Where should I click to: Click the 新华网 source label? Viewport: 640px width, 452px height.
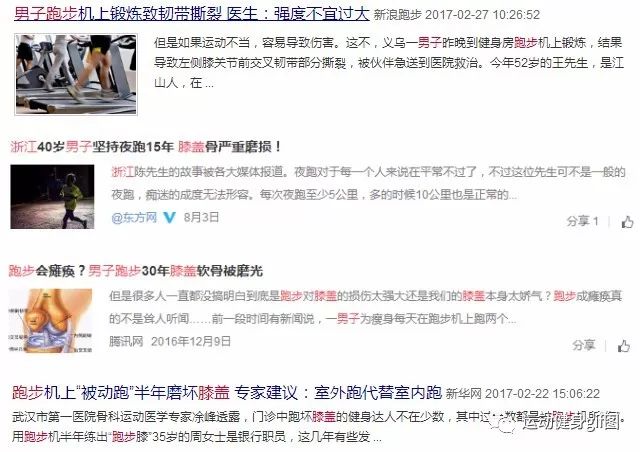click(x=464, y=394)
